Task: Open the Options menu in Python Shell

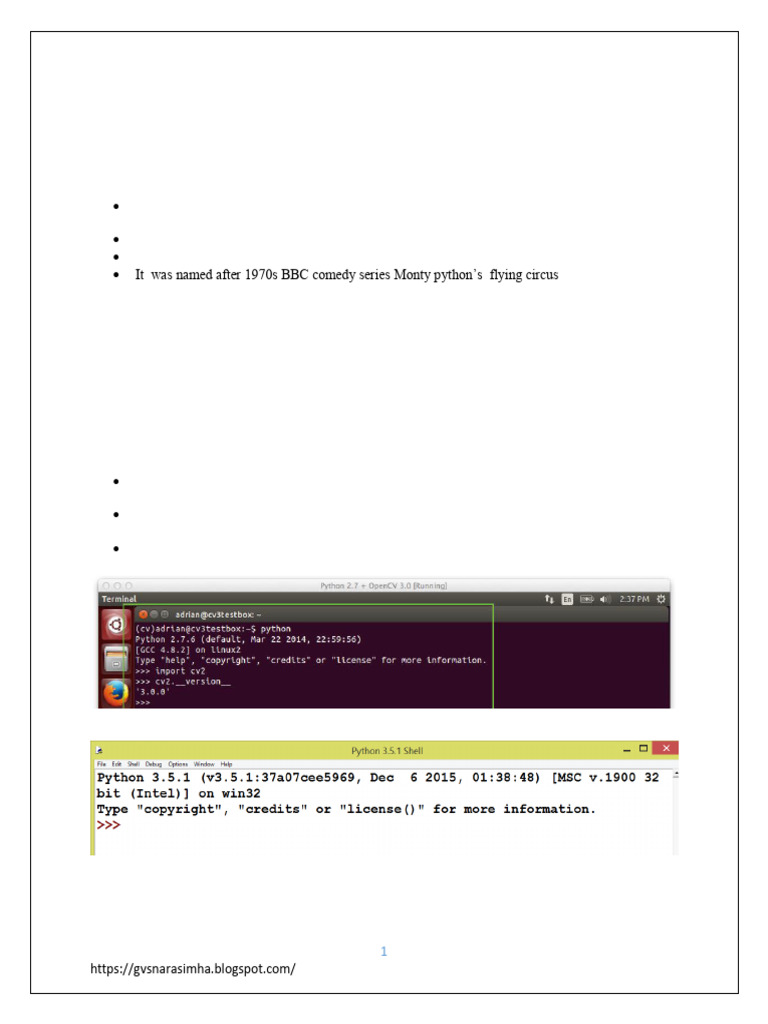Action: (x=178, y=764)
